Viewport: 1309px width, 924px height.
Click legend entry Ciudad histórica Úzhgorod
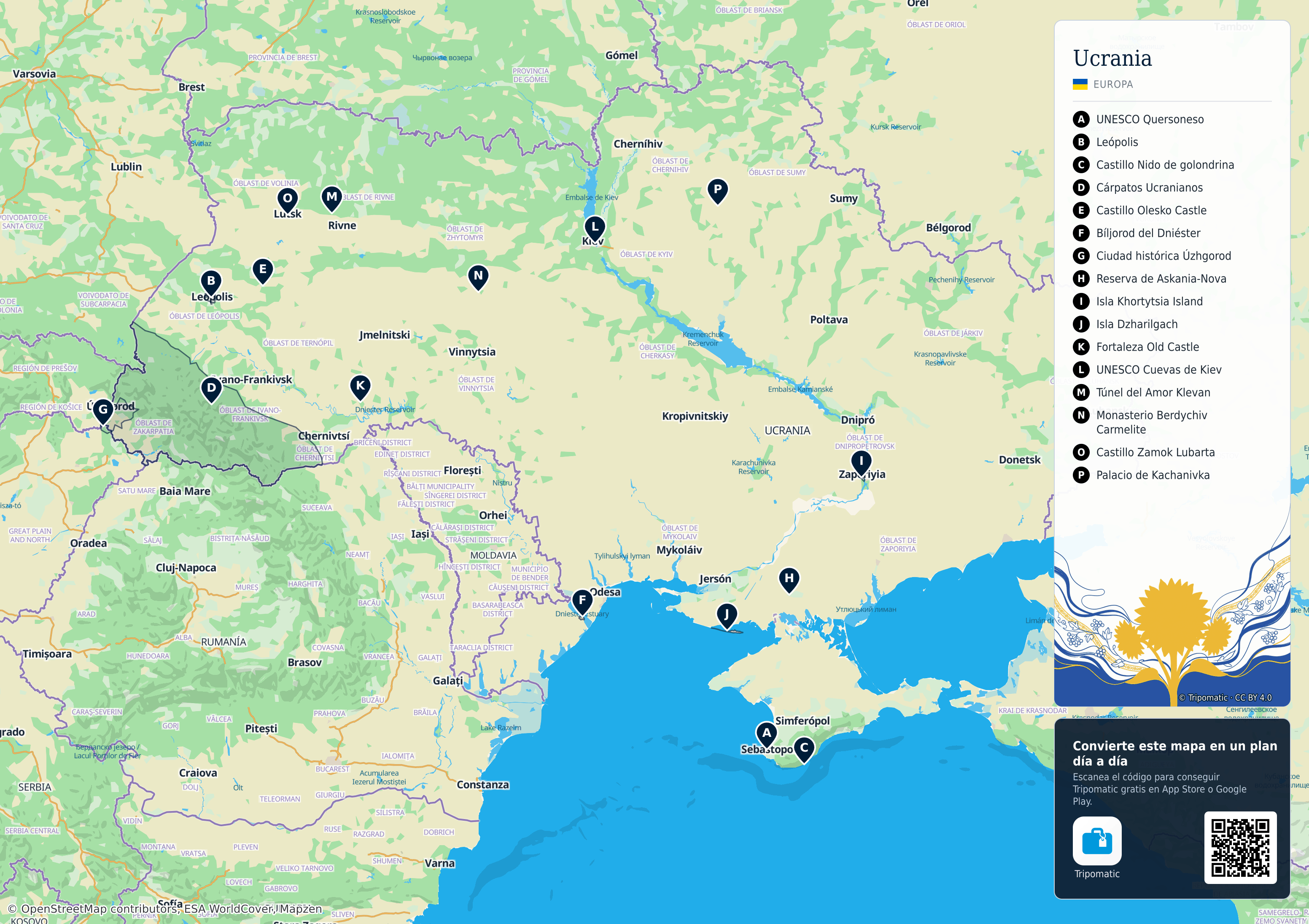tap(1164, 256)
